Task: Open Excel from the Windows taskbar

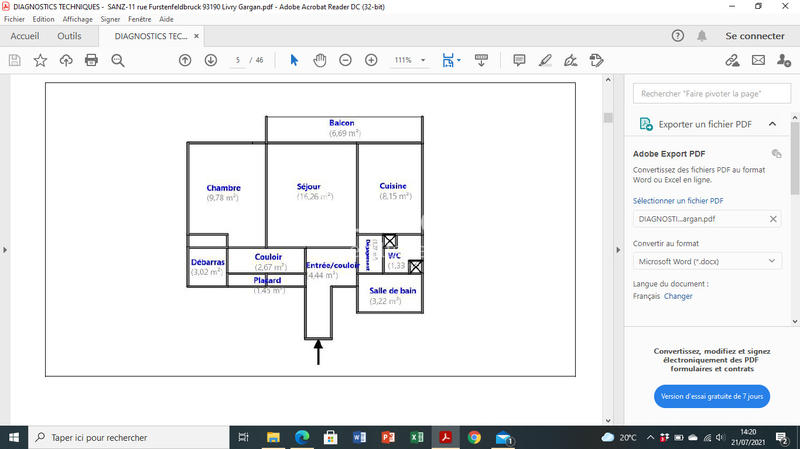Action: click(417, 437)
